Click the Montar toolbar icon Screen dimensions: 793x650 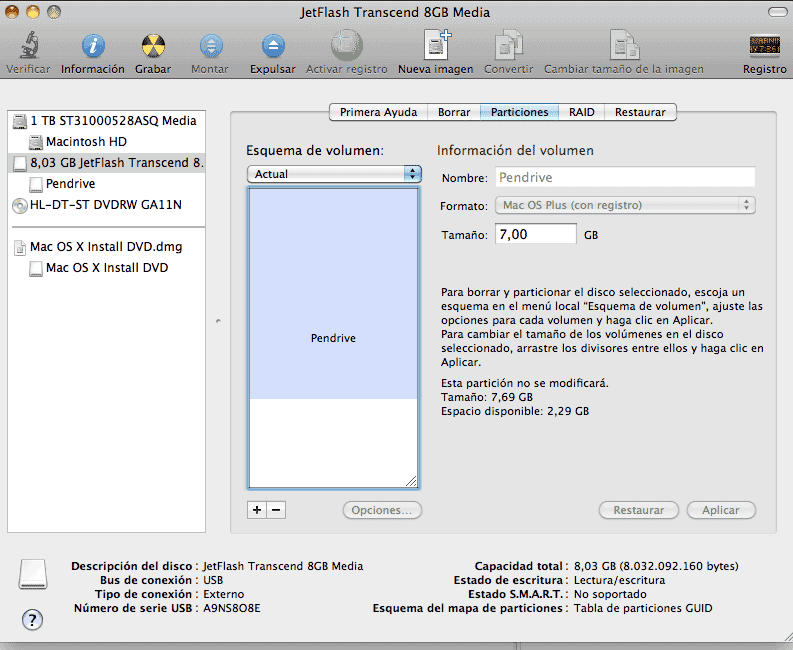210,46
